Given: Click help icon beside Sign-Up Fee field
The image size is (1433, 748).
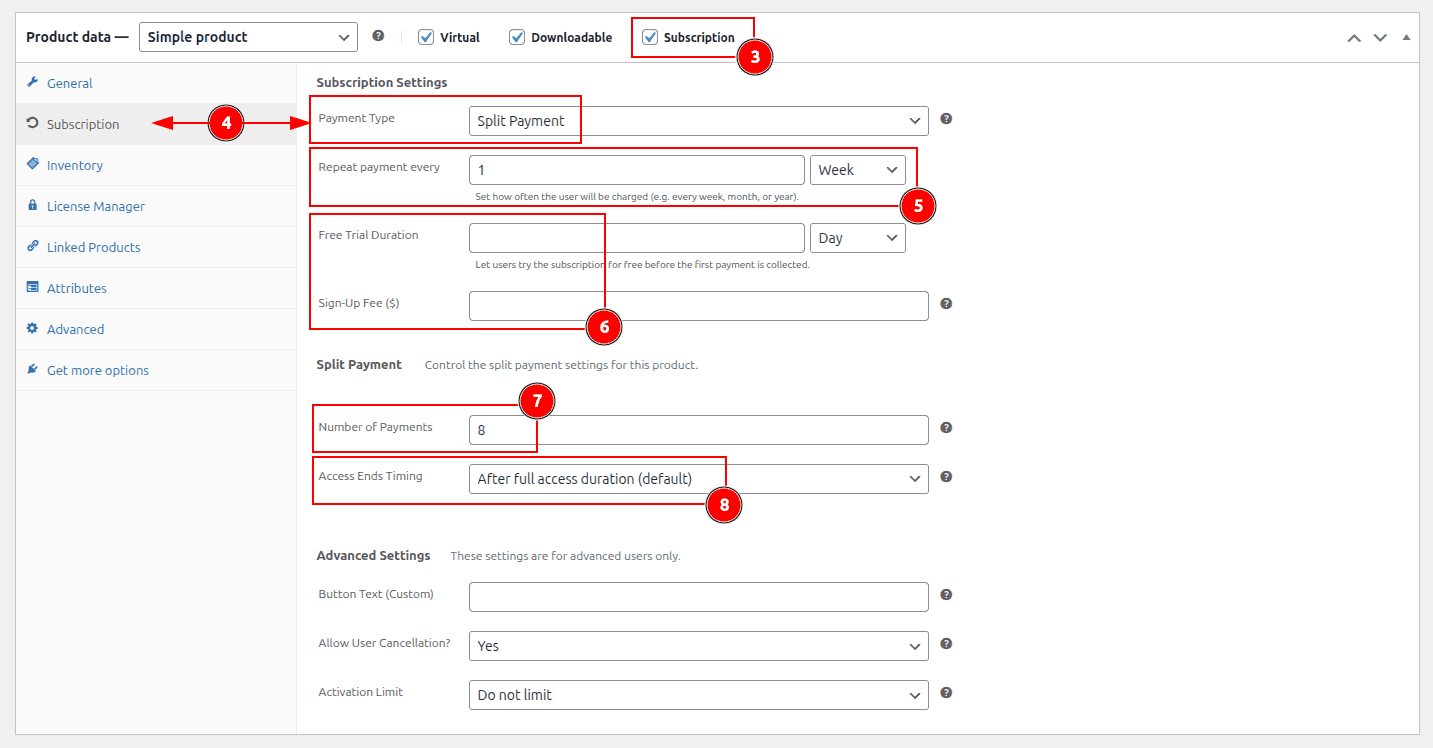Looking at the screenshot, I should pos(946,304).
